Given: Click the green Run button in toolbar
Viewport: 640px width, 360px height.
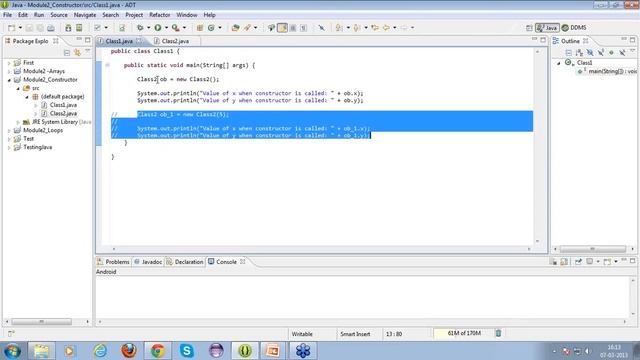Looking at the screenshot, I should click(x=158, y=28).
